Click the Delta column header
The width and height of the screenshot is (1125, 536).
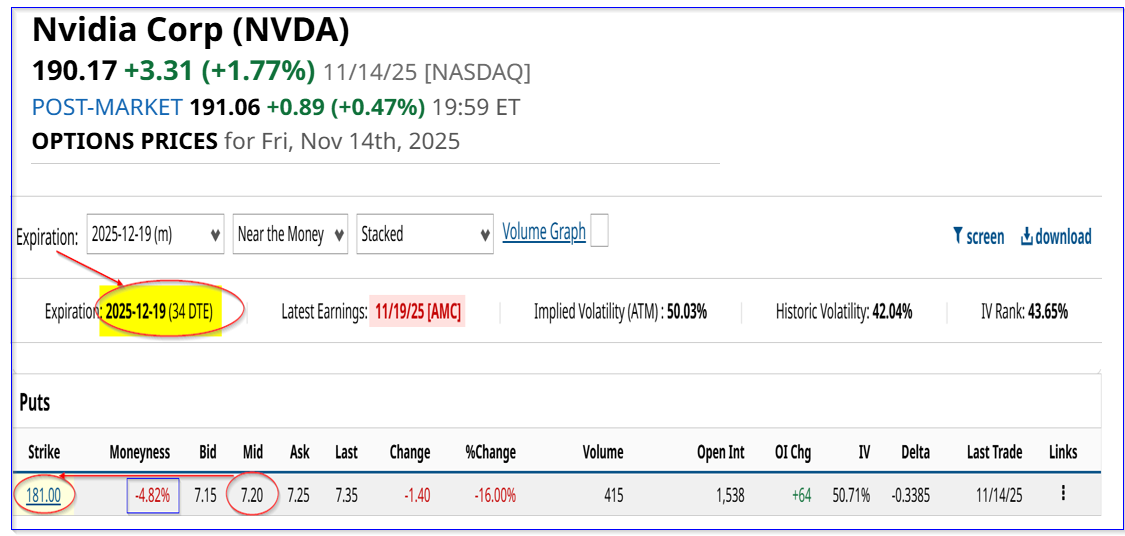coord(915,452)
